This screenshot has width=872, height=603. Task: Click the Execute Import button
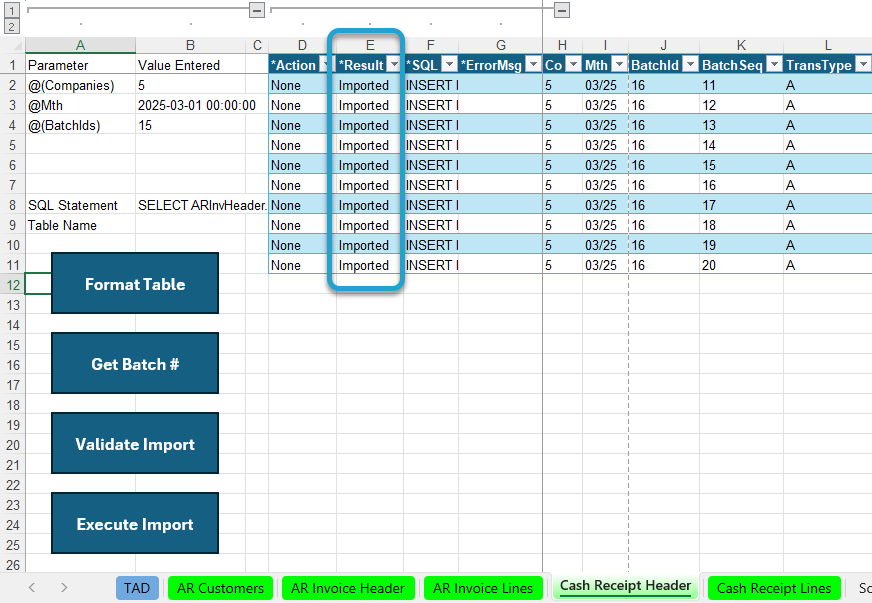tap(135, 523)
